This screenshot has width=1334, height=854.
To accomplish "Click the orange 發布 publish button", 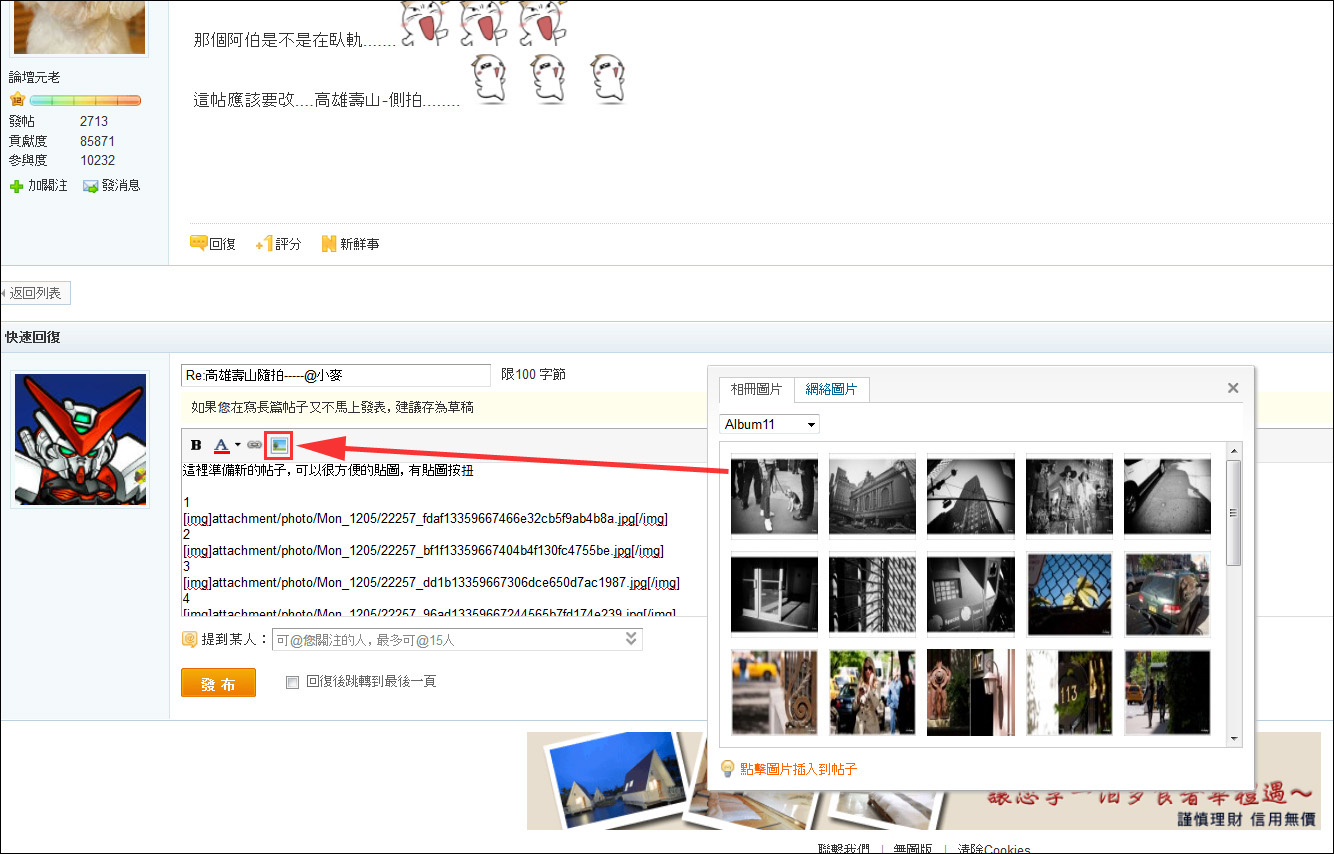I will [x=218, y=683].
